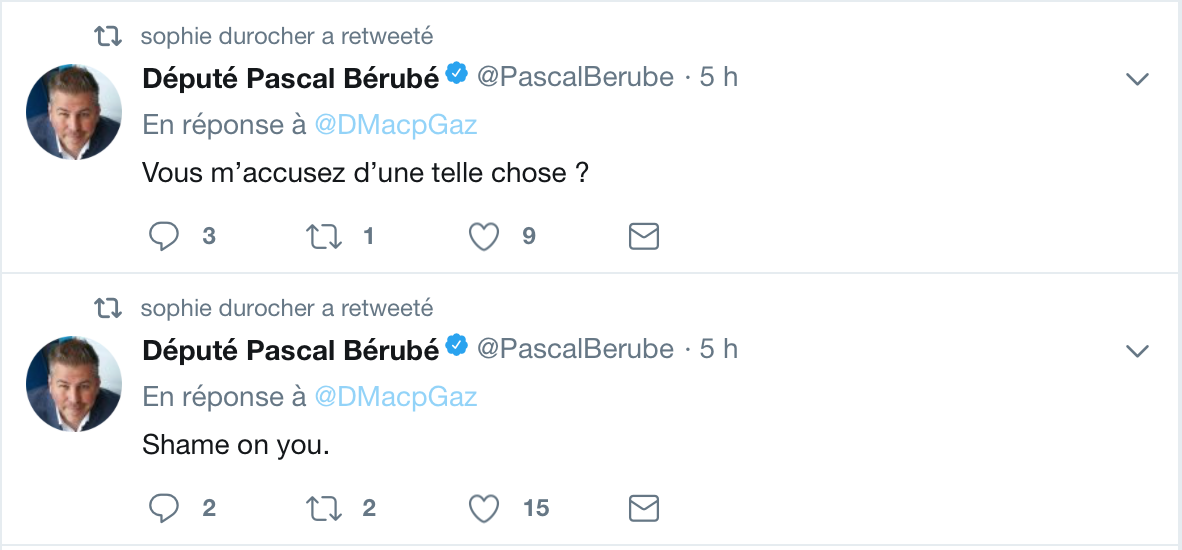View Pascal Bérubé's avatar on the second tweet
1182x550 pixels.
click(x=74, y=384)
